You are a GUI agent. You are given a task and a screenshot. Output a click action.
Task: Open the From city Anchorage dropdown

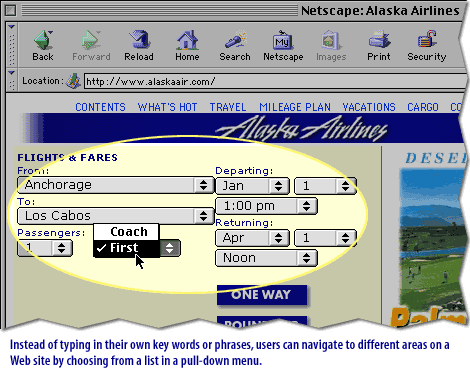(115, 185)
